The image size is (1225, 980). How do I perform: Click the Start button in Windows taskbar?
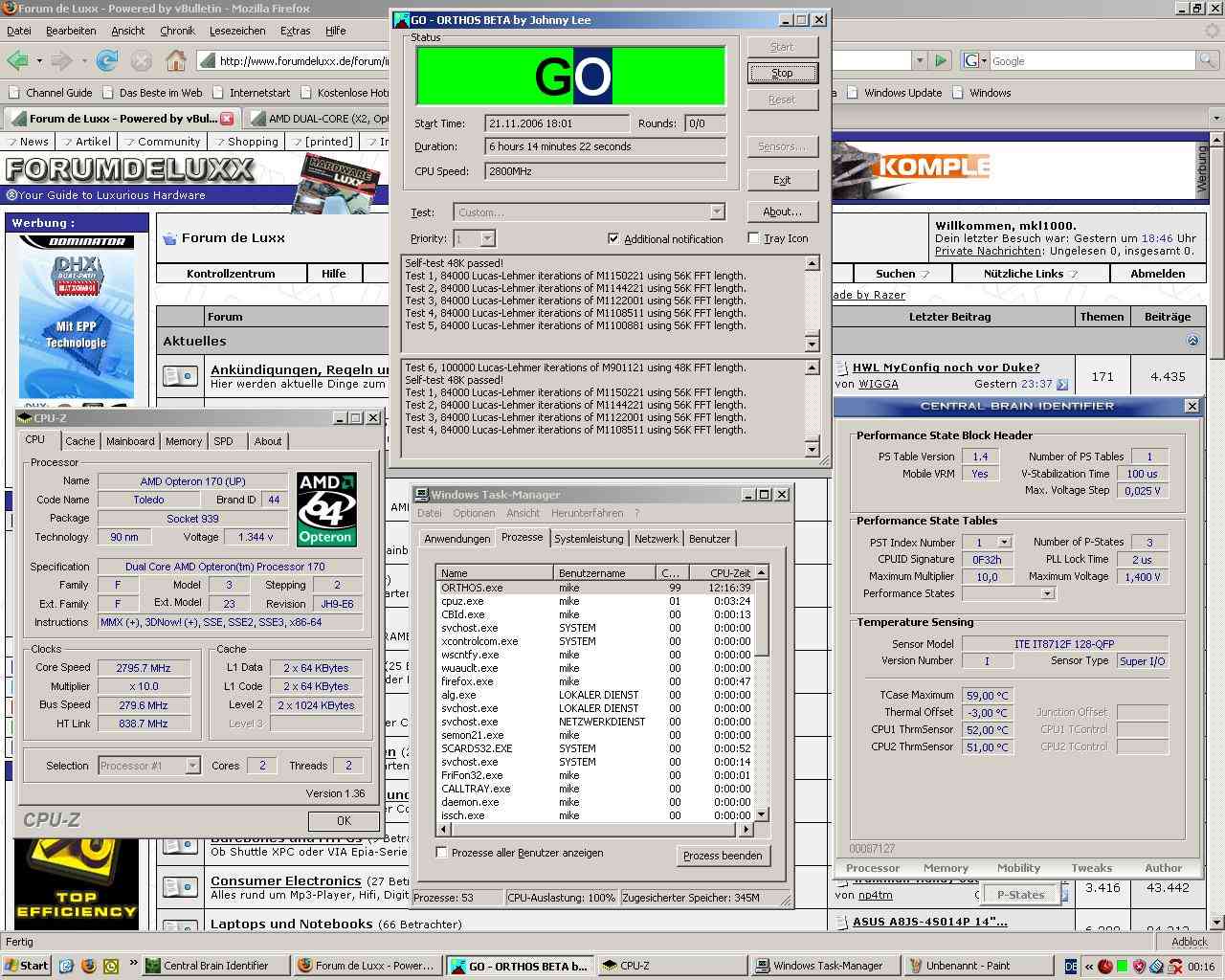click(27, 966)
